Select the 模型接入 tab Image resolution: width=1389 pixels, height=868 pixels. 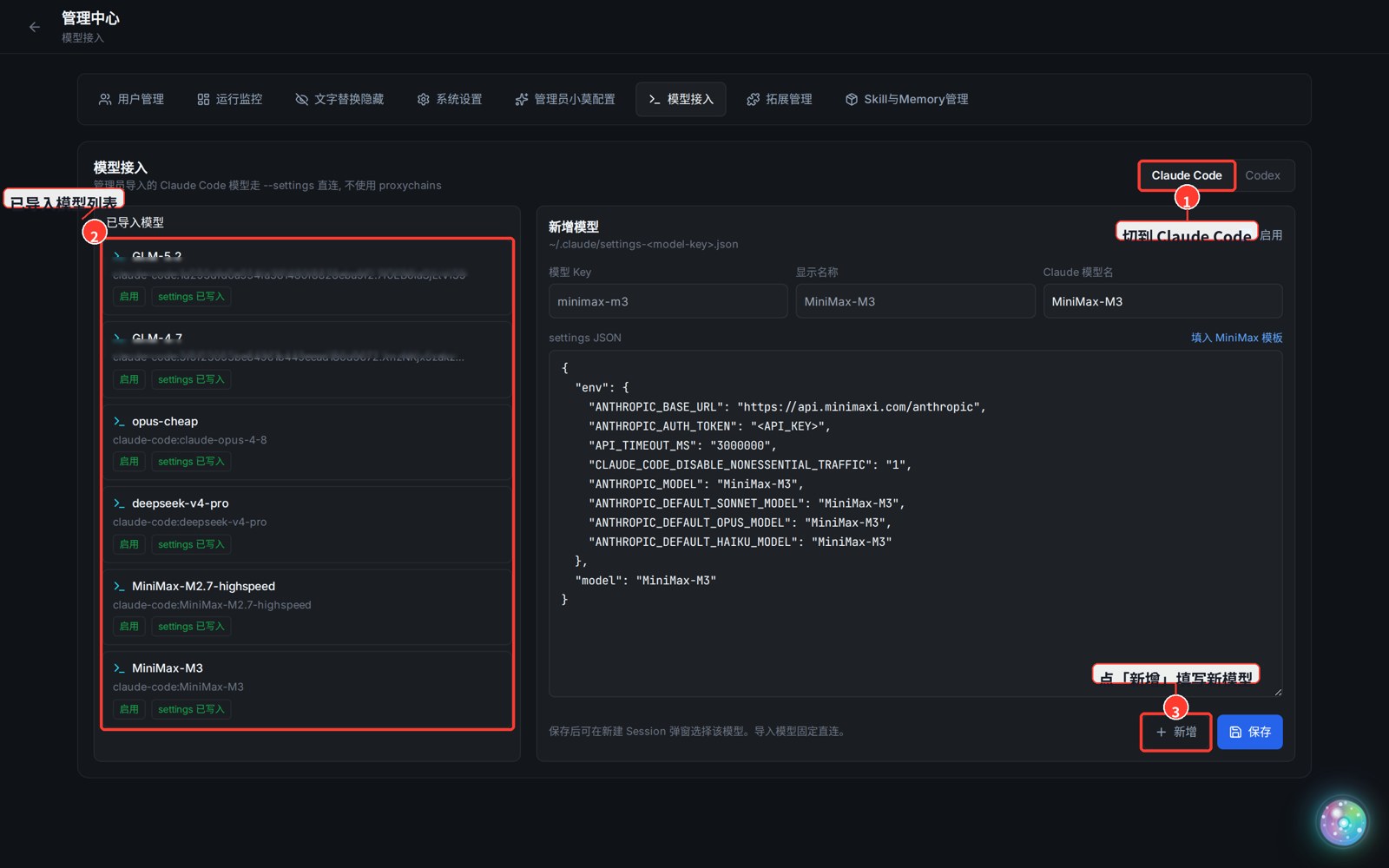pyautogui.click(x=681, y=99)
